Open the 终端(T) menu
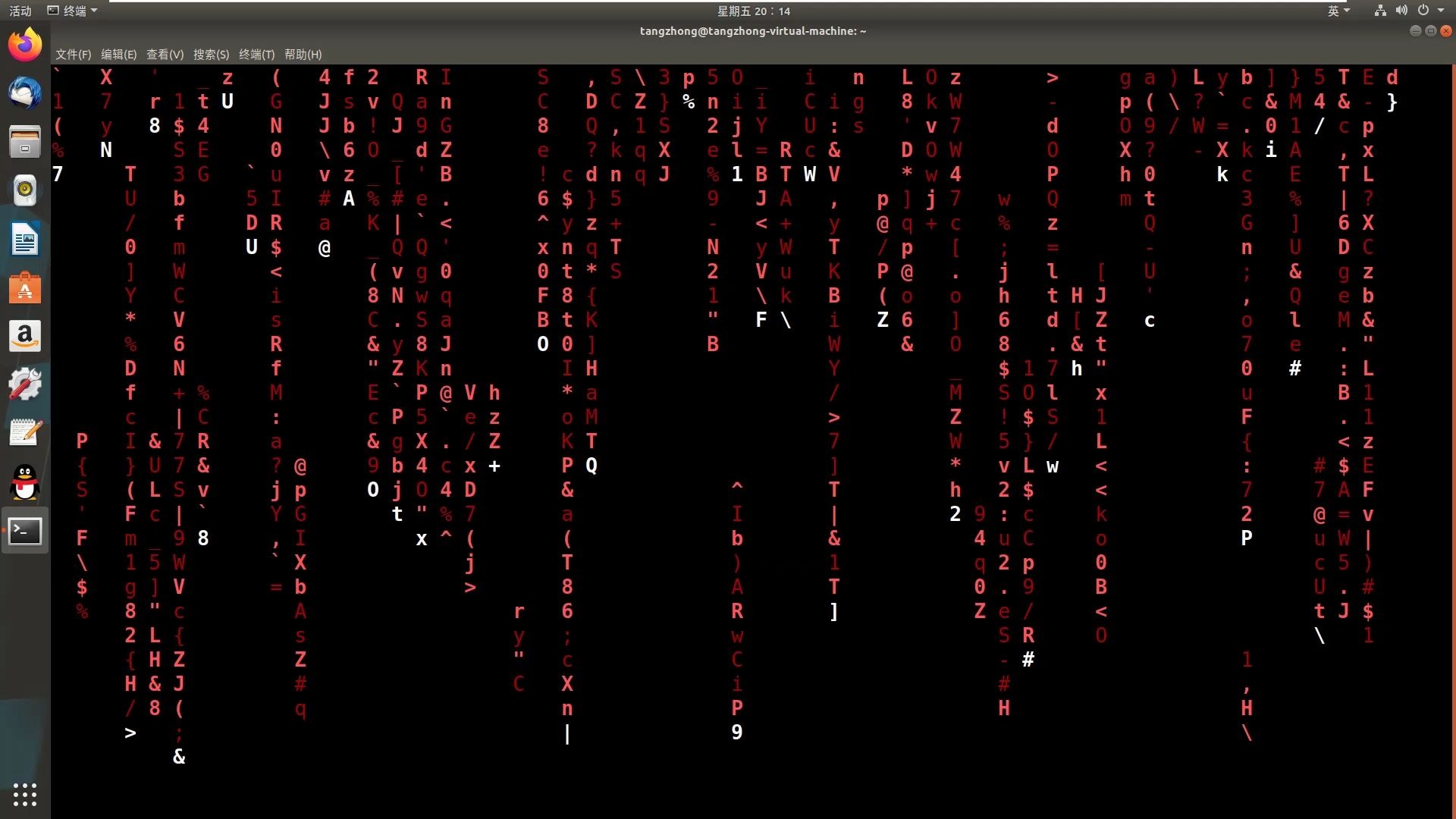Screen dimensions: 1456x819 [256, 55]
